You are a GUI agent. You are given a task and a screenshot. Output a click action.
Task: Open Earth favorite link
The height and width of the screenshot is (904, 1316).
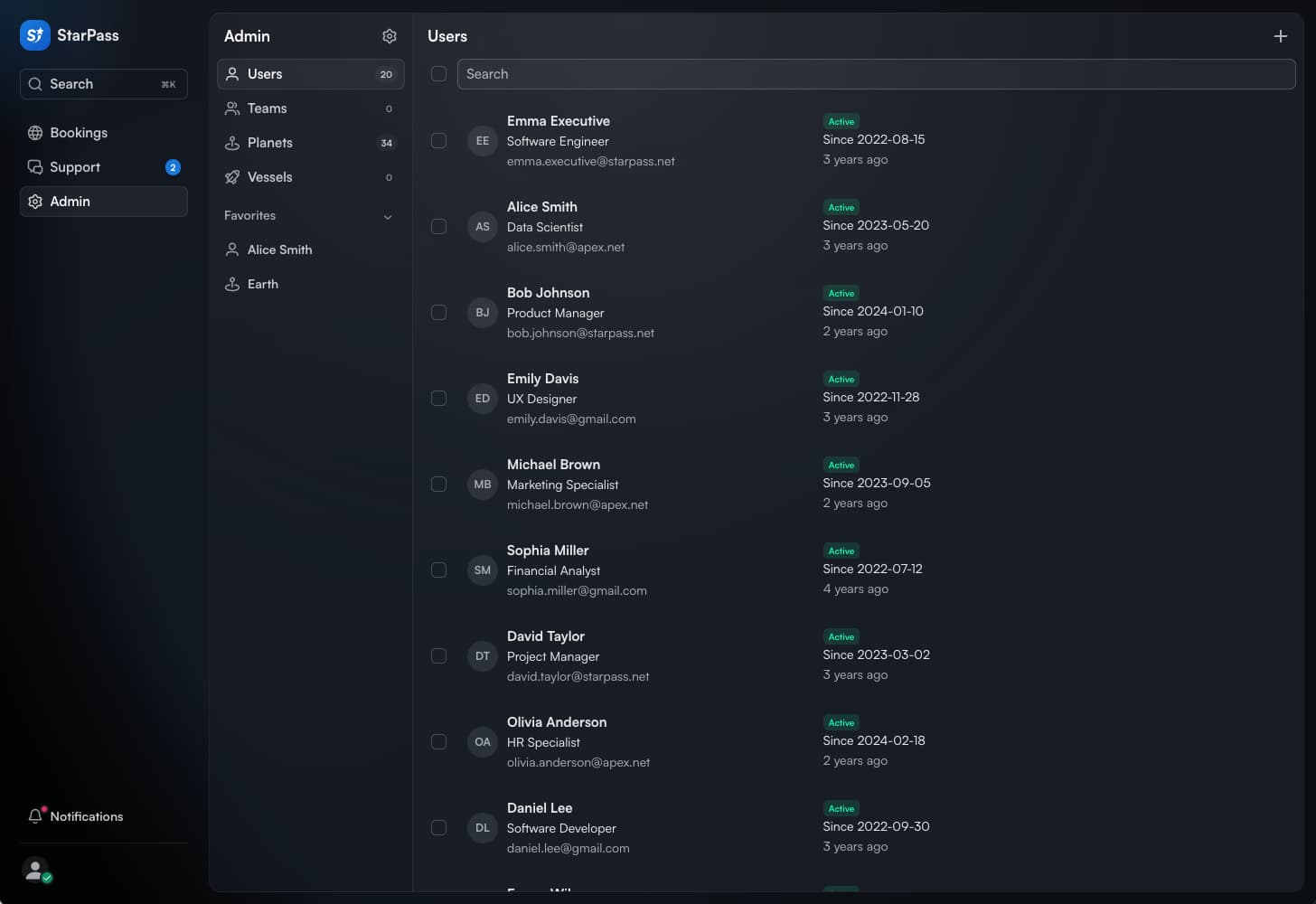pos(262,284)
